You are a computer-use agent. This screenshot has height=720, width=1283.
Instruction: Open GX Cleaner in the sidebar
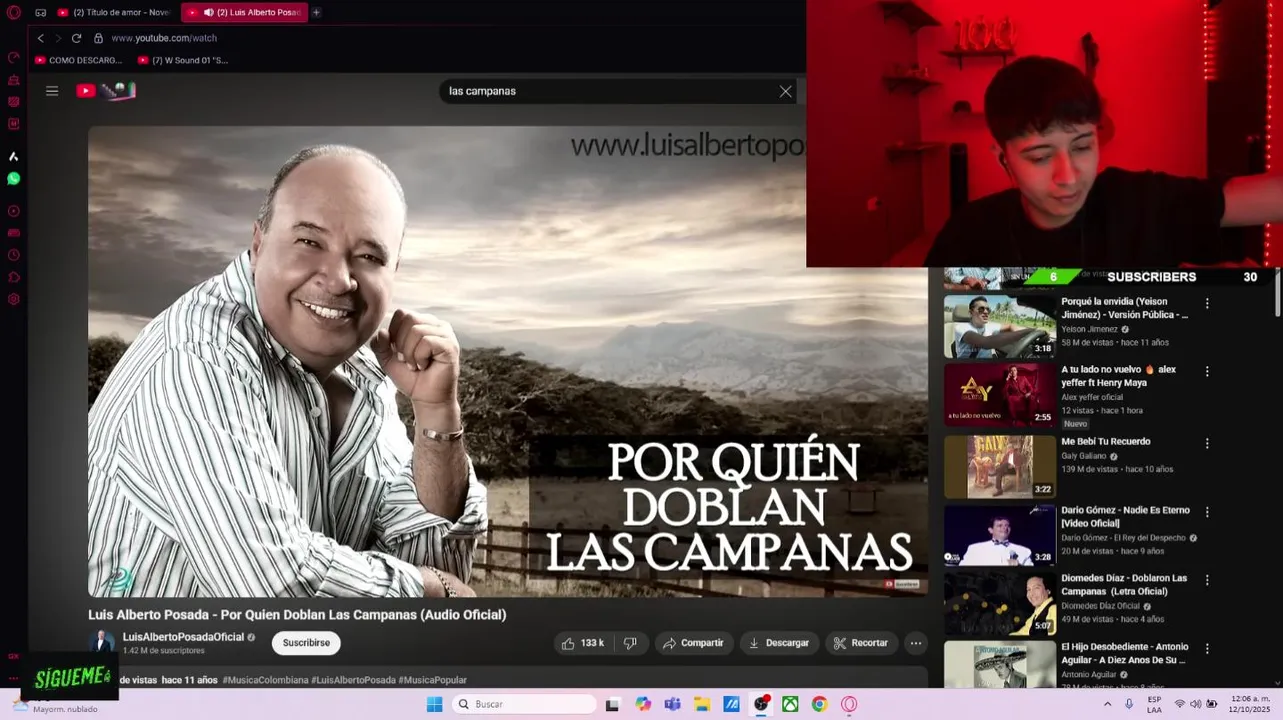pos(13,79)
